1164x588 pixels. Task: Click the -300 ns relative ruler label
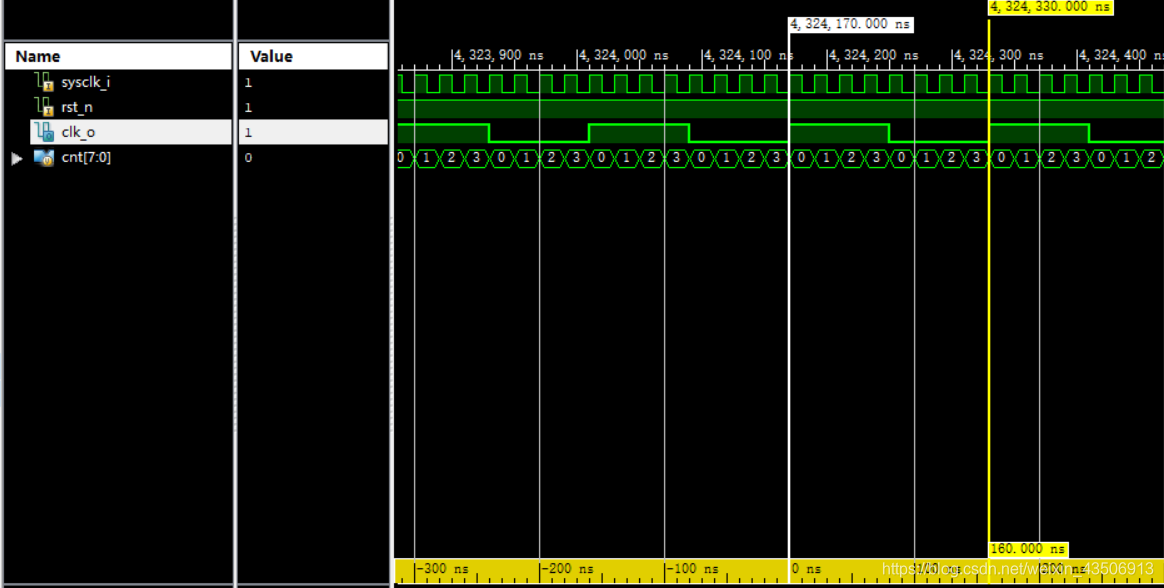coord(442,569)
